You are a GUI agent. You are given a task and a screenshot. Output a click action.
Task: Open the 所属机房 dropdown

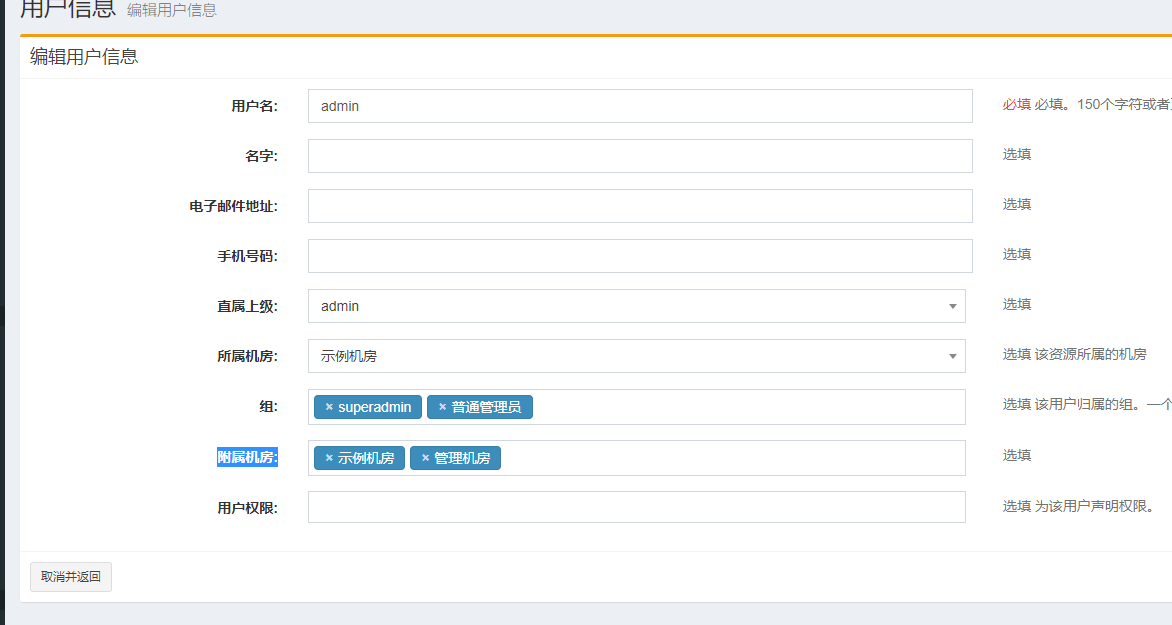[637, 356]
